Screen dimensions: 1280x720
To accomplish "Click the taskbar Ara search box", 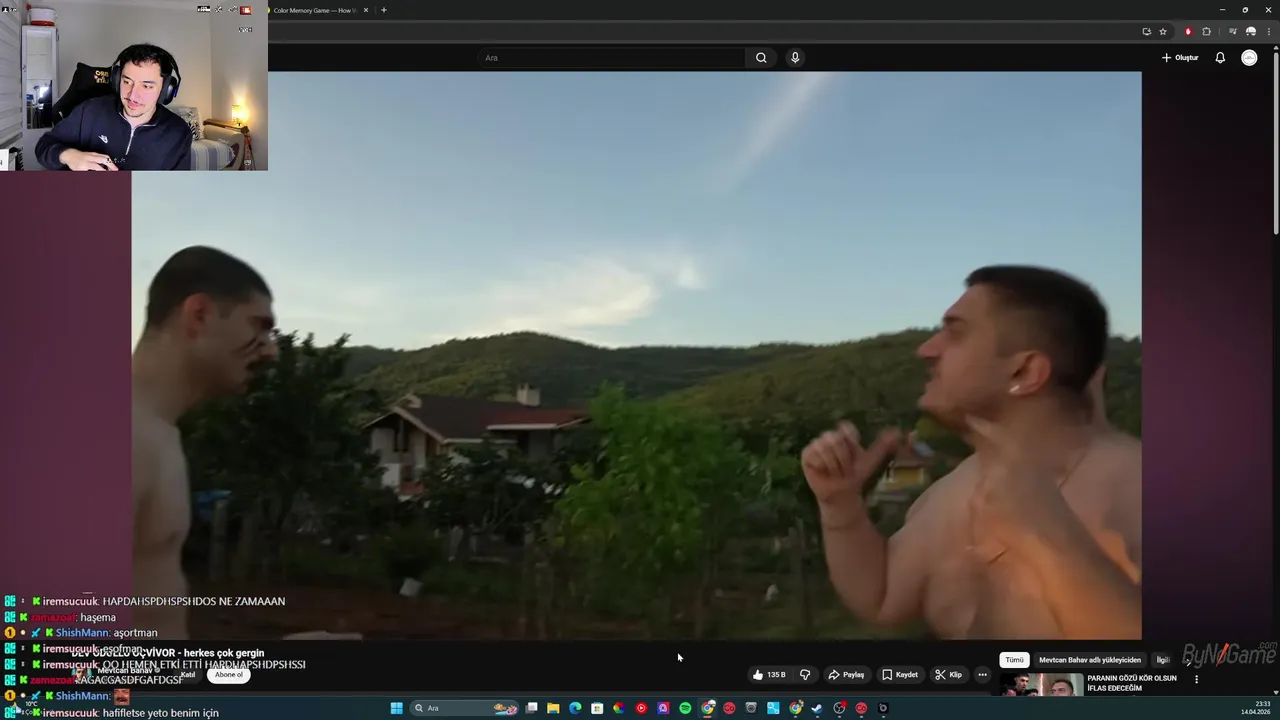I will (463, 708).
